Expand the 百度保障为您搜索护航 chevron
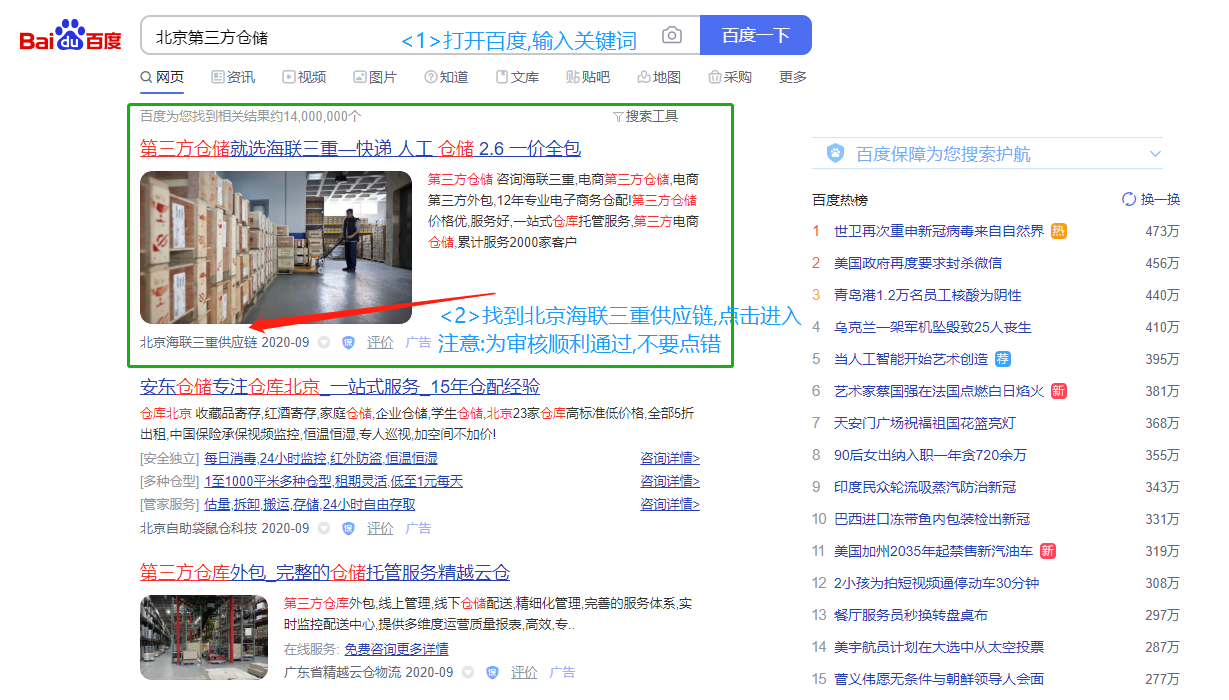Screen dimensions: 1229x700 (1156, 153)
